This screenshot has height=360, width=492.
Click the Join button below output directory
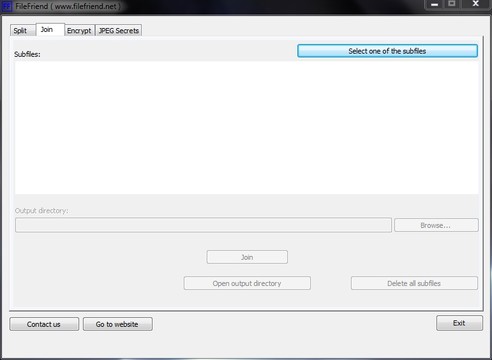click(x=247, y=257)
